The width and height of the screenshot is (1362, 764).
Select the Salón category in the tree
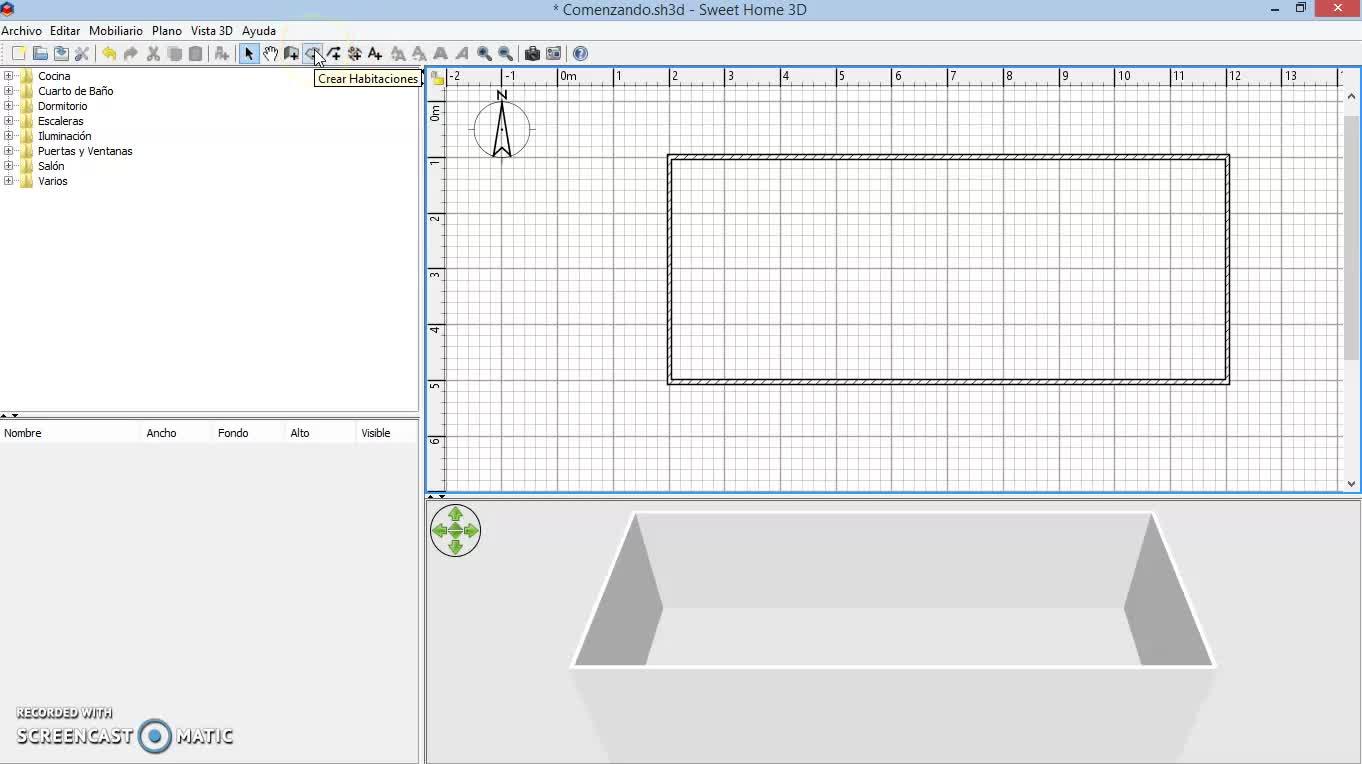point(51,166)
